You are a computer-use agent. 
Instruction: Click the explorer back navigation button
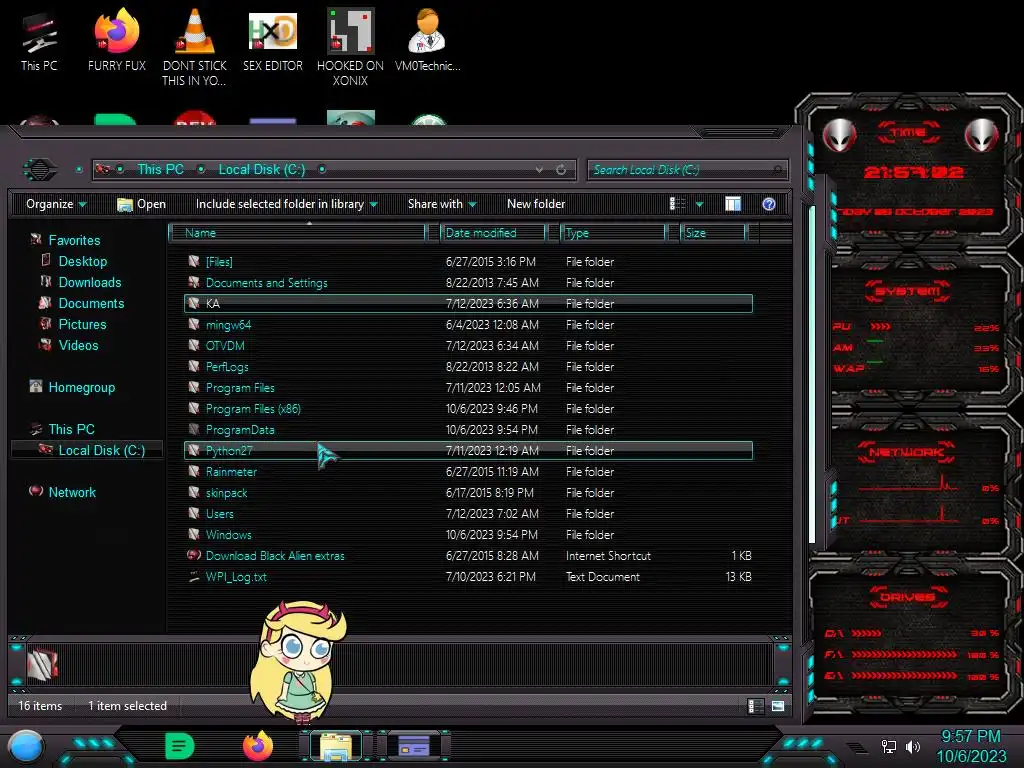click(40, 170)
